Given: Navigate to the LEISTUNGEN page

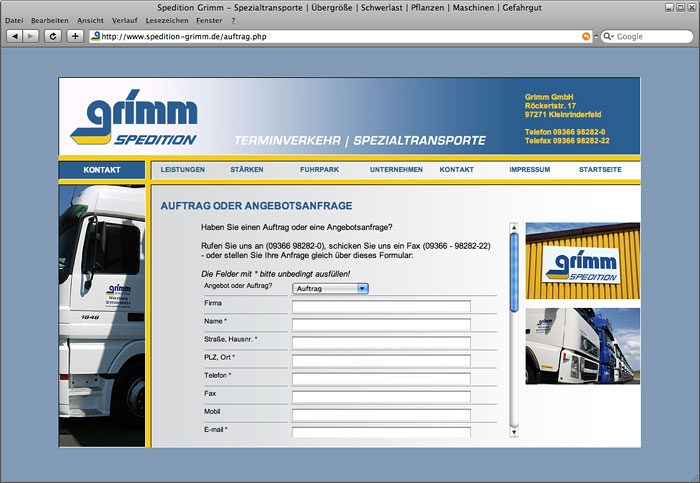Looking at the screenshot, I should [x=183, y=170].
